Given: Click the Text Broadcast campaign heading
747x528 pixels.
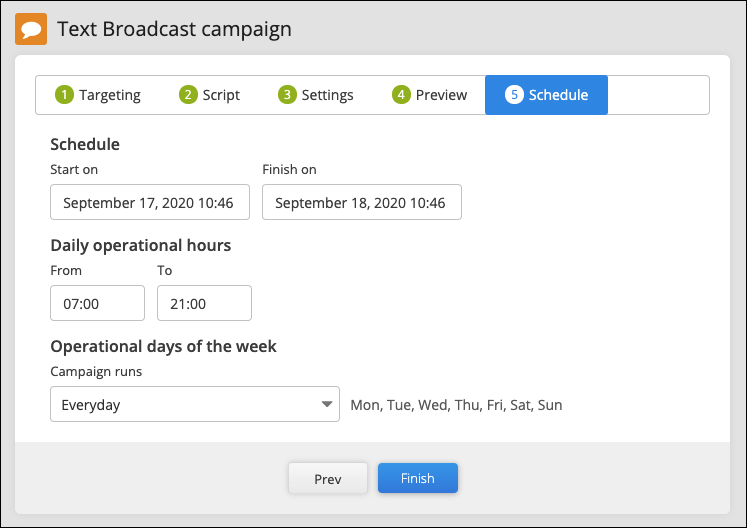Looking at the screenshot, I should [174, 29].
